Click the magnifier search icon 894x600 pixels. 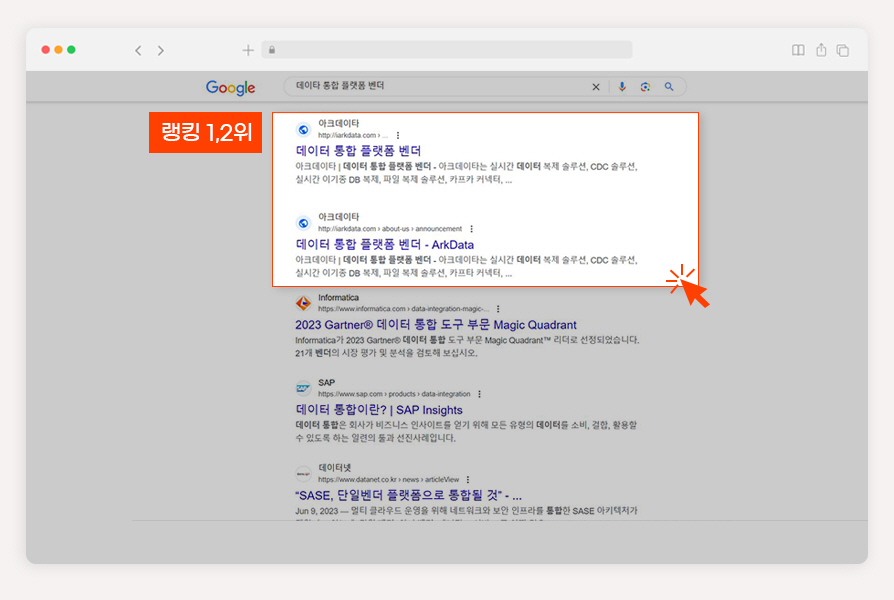(669, 87)
